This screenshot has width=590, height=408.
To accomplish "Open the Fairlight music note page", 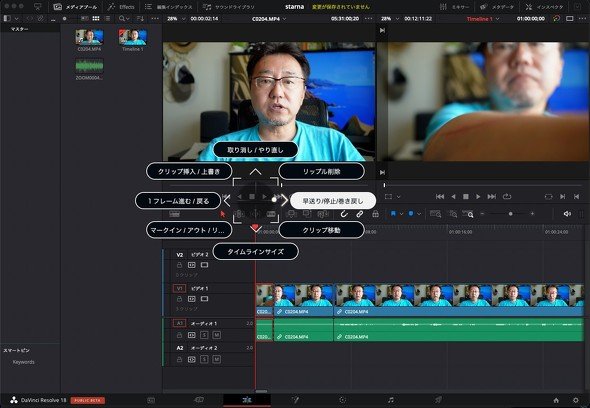I will tap(391, 400).
